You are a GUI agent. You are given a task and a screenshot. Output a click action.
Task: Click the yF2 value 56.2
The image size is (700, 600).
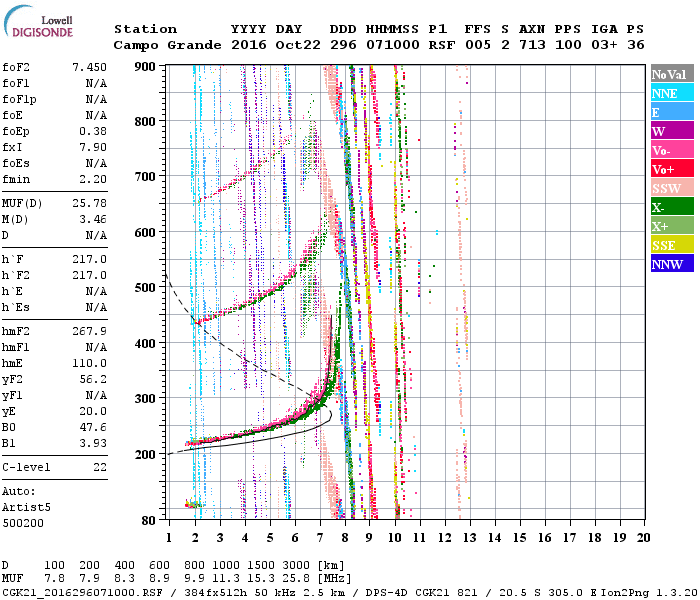[93, 379]
